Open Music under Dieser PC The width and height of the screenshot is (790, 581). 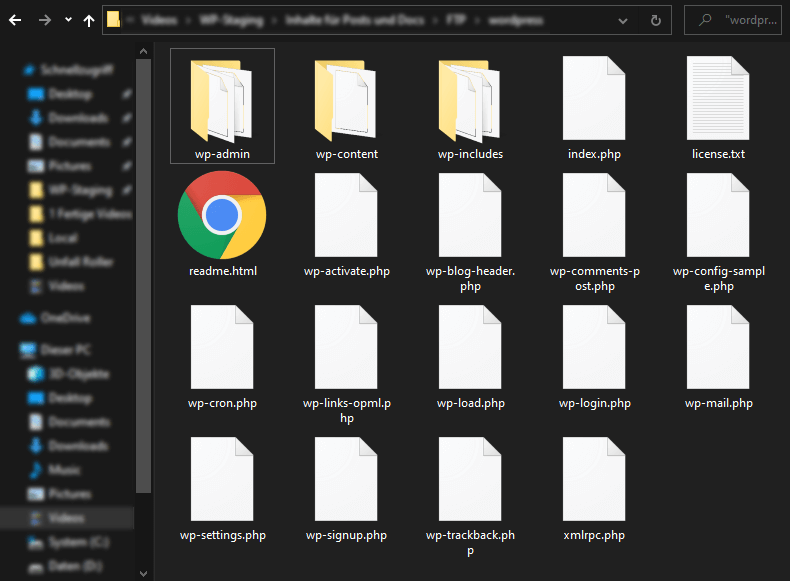click(54, 470)
